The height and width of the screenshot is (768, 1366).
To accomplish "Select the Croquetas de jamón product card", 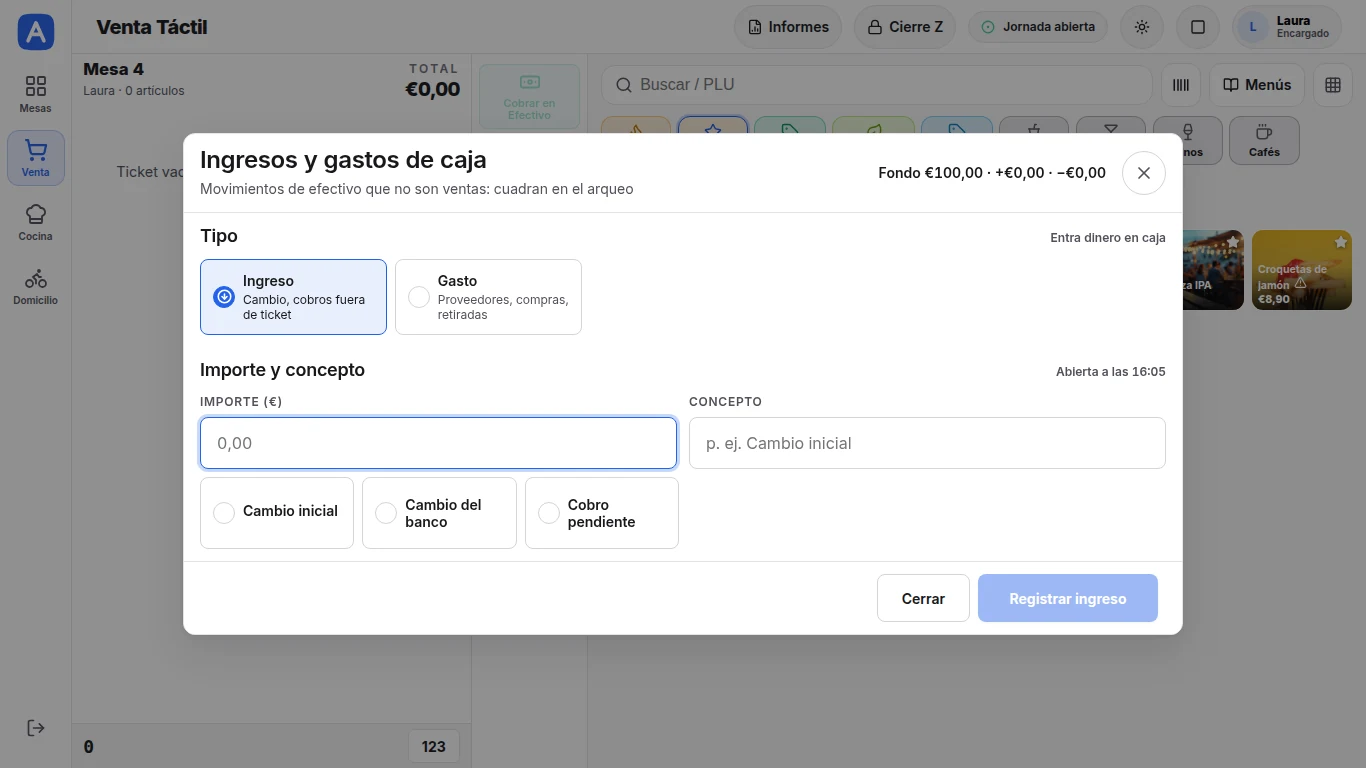I will (x=1302, y=270).
